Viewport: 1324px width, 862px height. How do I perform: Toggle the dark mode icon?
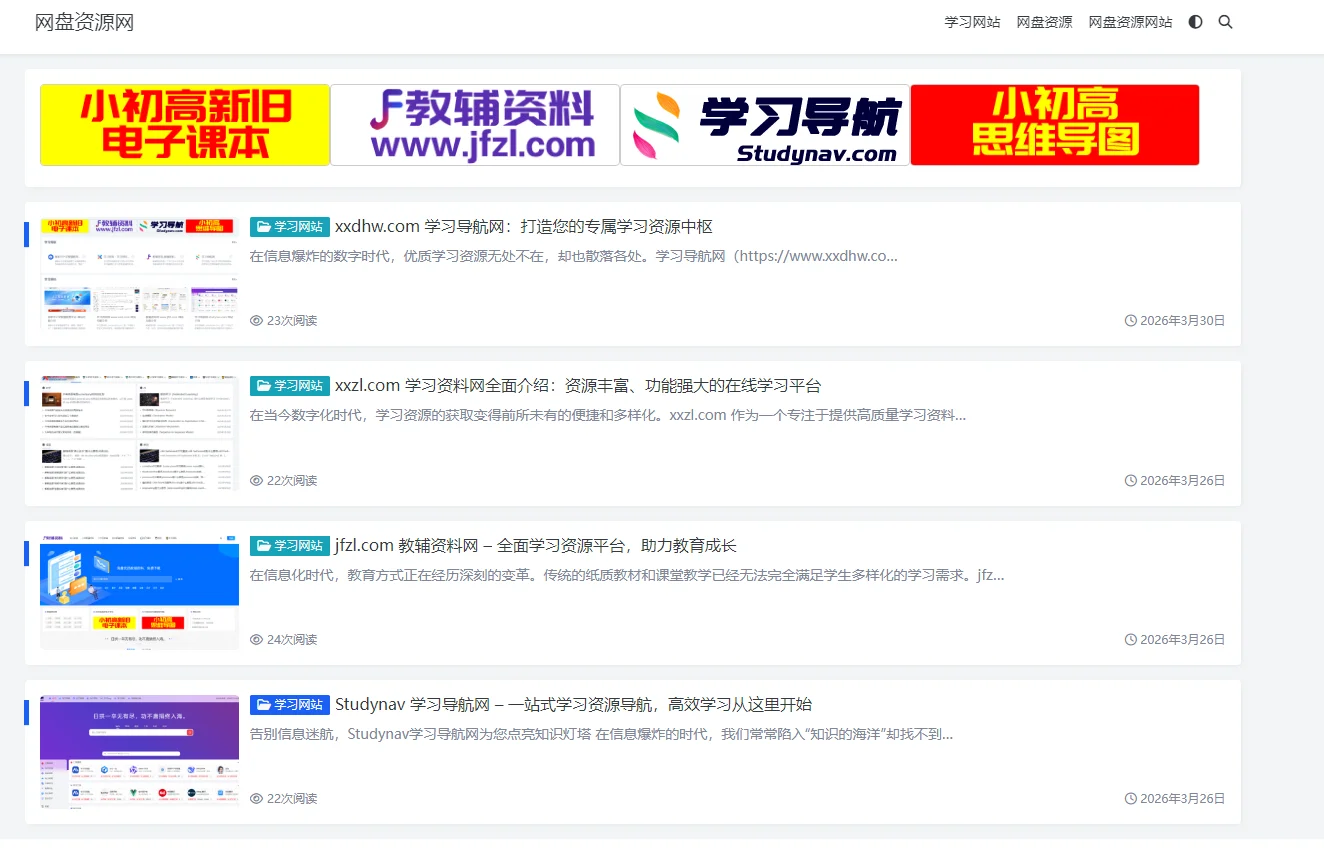[1195, 21]
